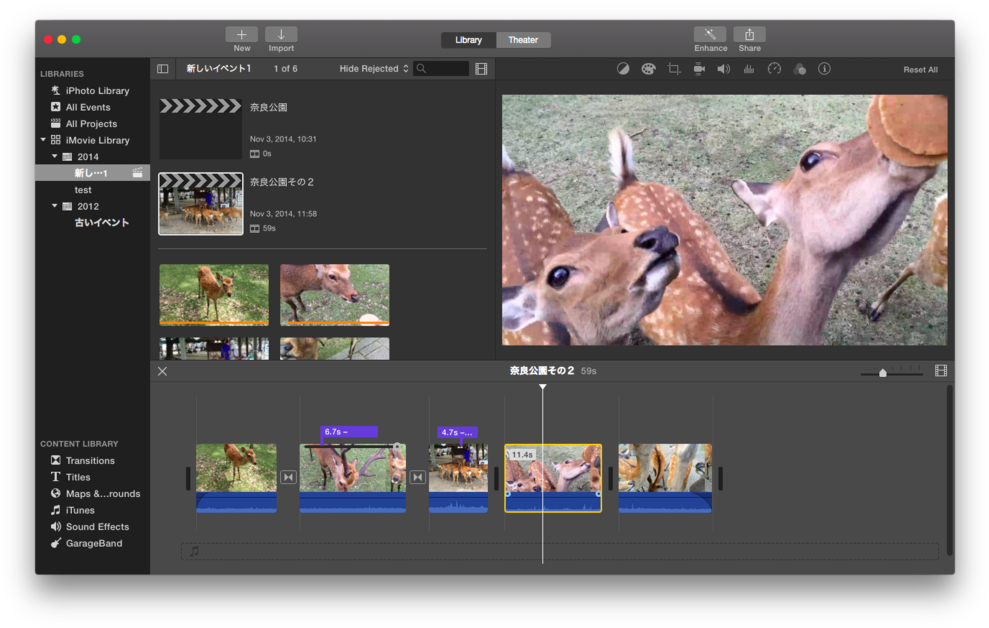989x628 pixels.
Task: Switch to the Library view
Action: pyautogui.click(x=466, y=40)
